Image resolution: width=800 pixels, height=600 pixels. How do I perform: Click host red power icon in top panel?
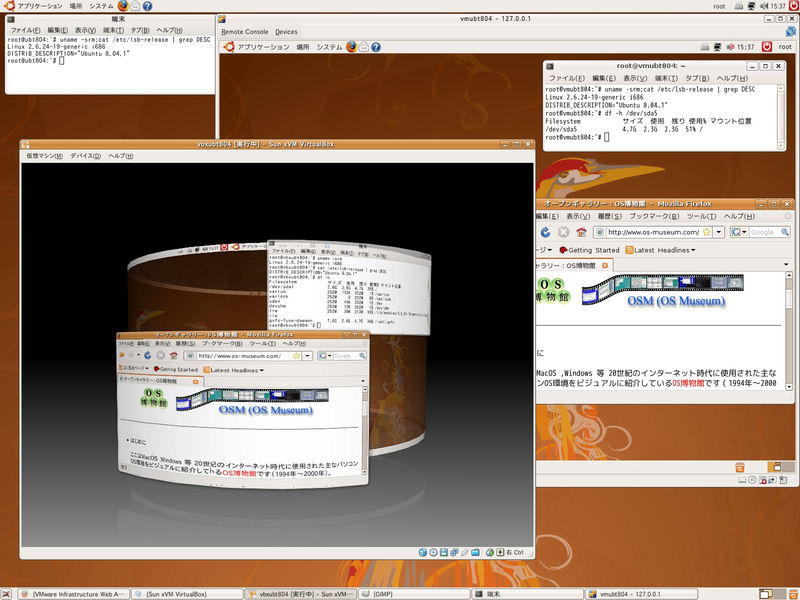click(793, 6)
